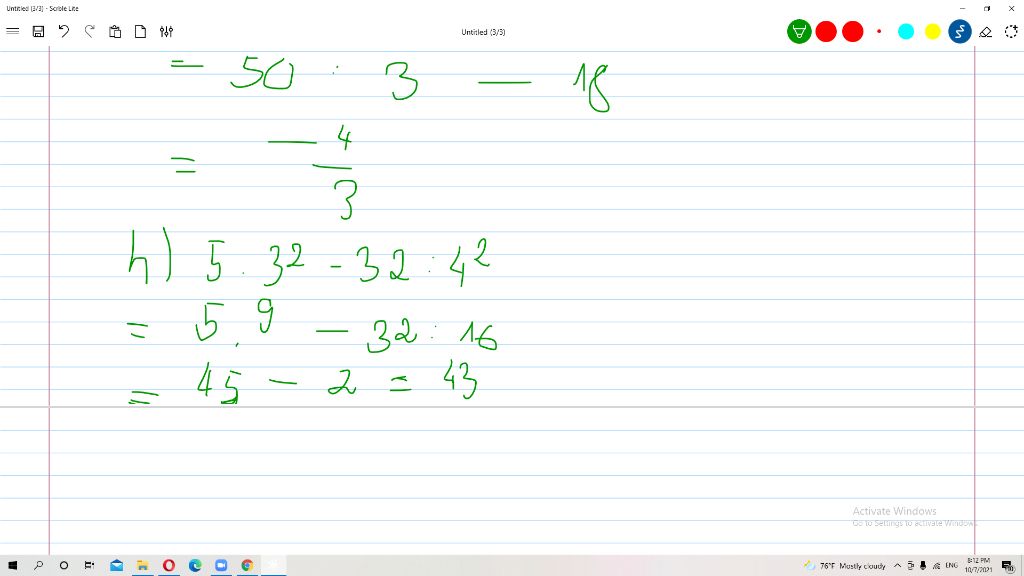
Task: Open Task View on taskbar
Action: coord(89,566)
